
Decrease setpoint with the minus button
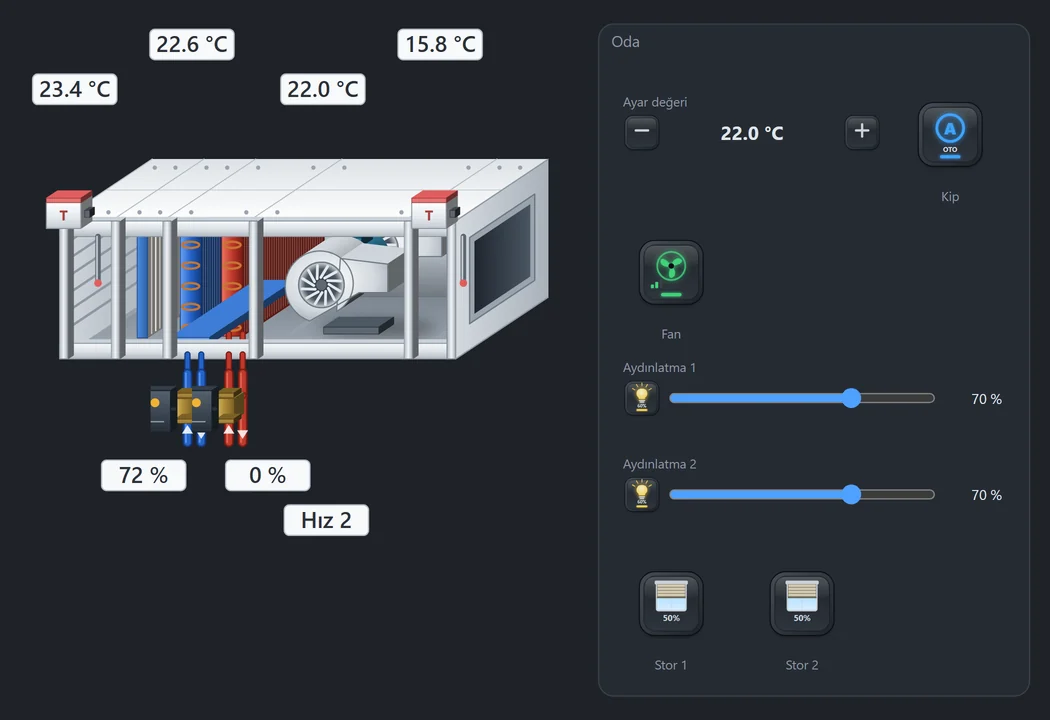pyautogui.click(x=642, y=131)
